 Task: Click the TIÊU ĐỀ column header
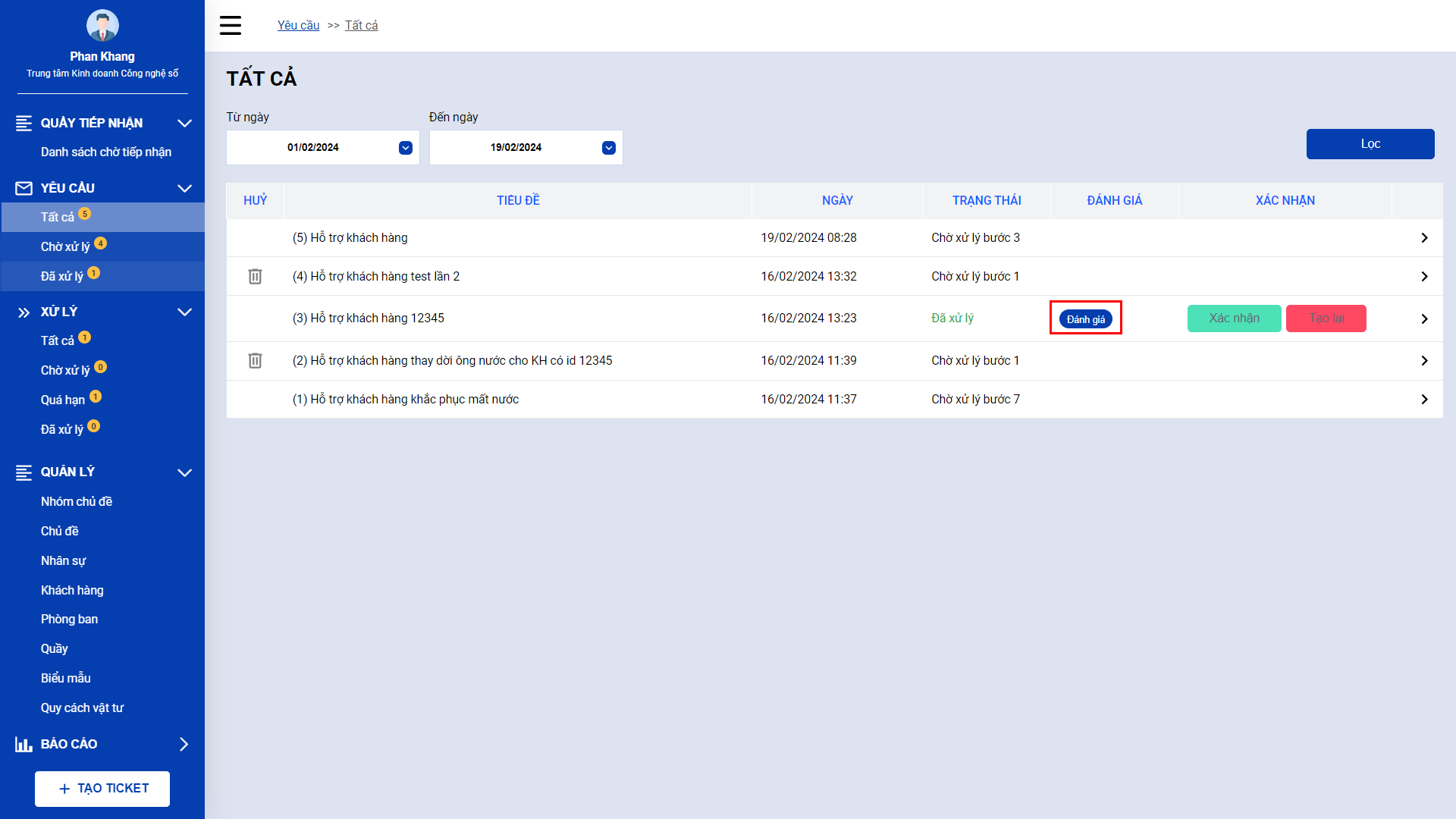[519, 201]
